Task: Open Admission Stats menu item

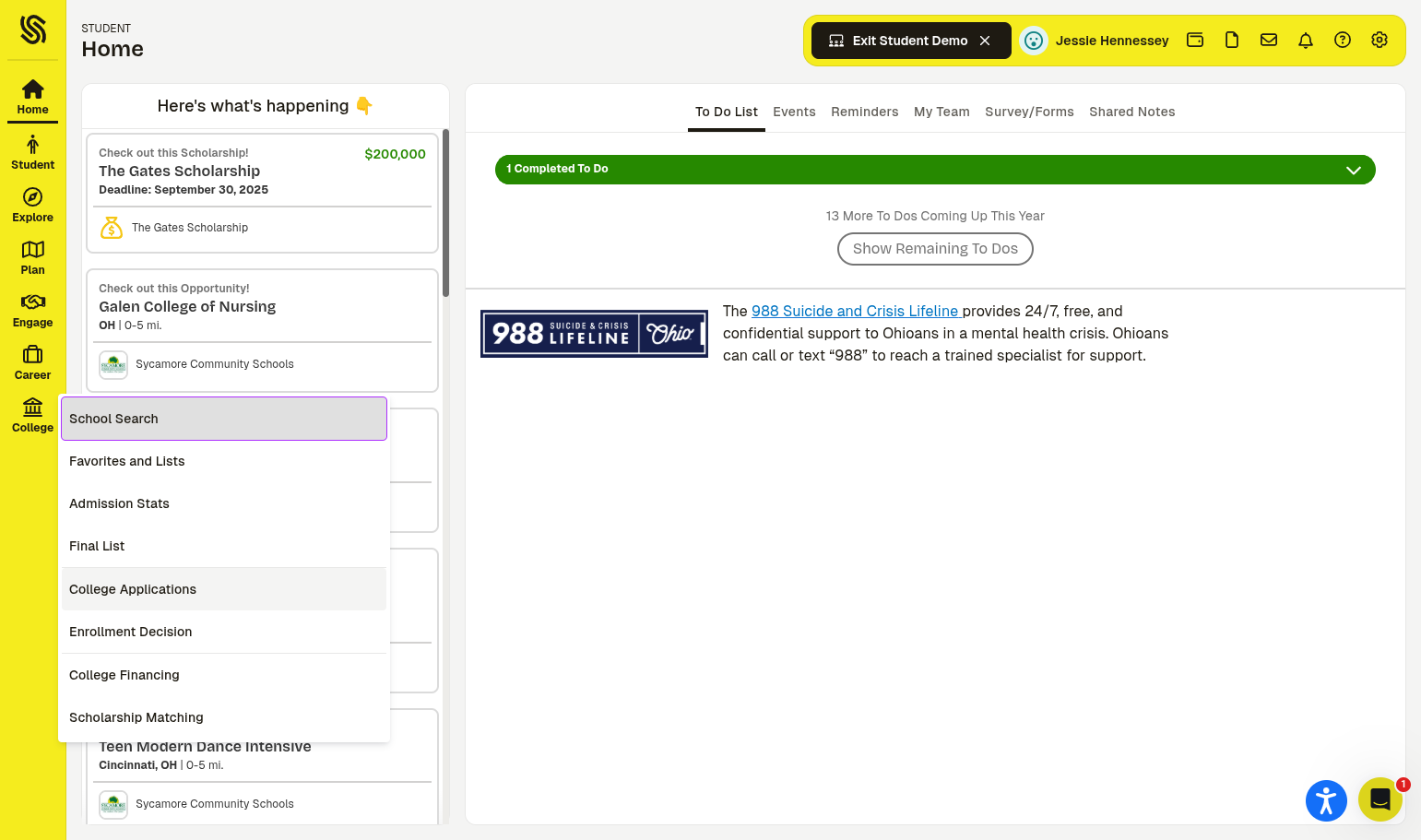Action: (224, 503)
